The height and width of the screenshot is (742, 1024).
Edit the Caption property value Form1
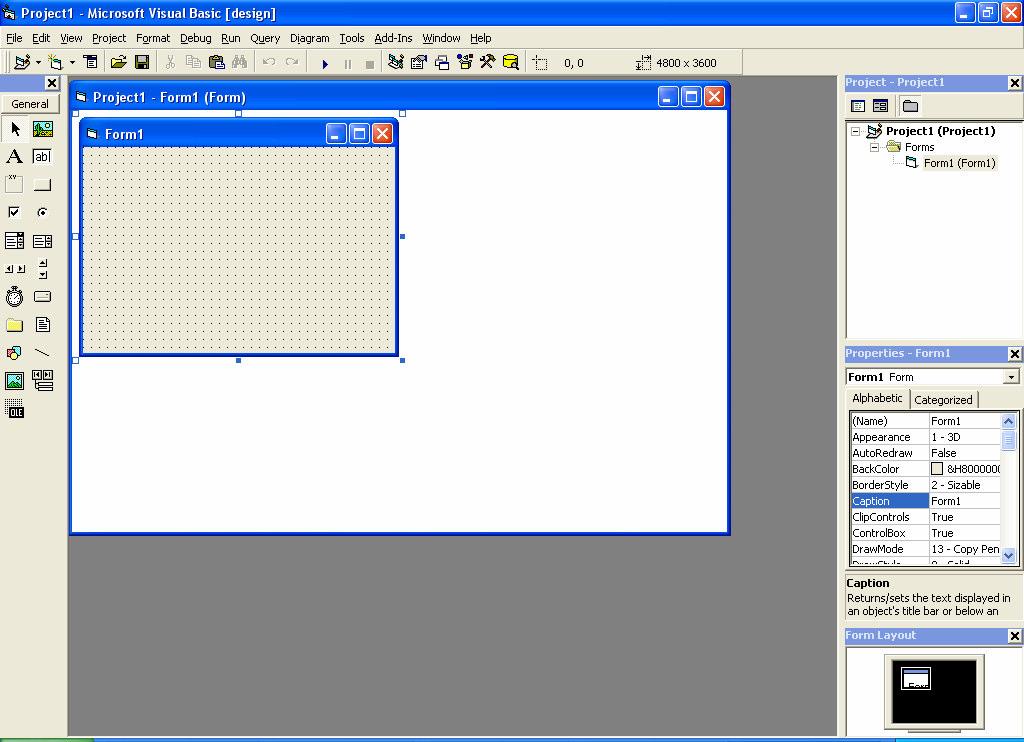(x=965, y=500)
